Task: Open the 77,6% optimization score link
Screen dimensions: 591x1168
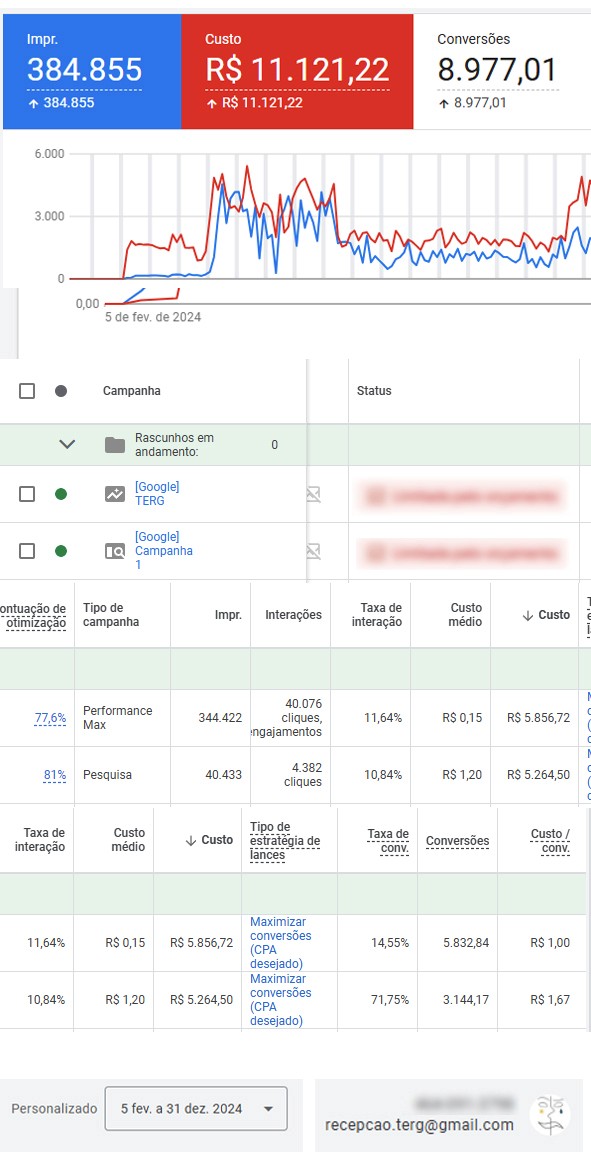Action: (51, 719)
